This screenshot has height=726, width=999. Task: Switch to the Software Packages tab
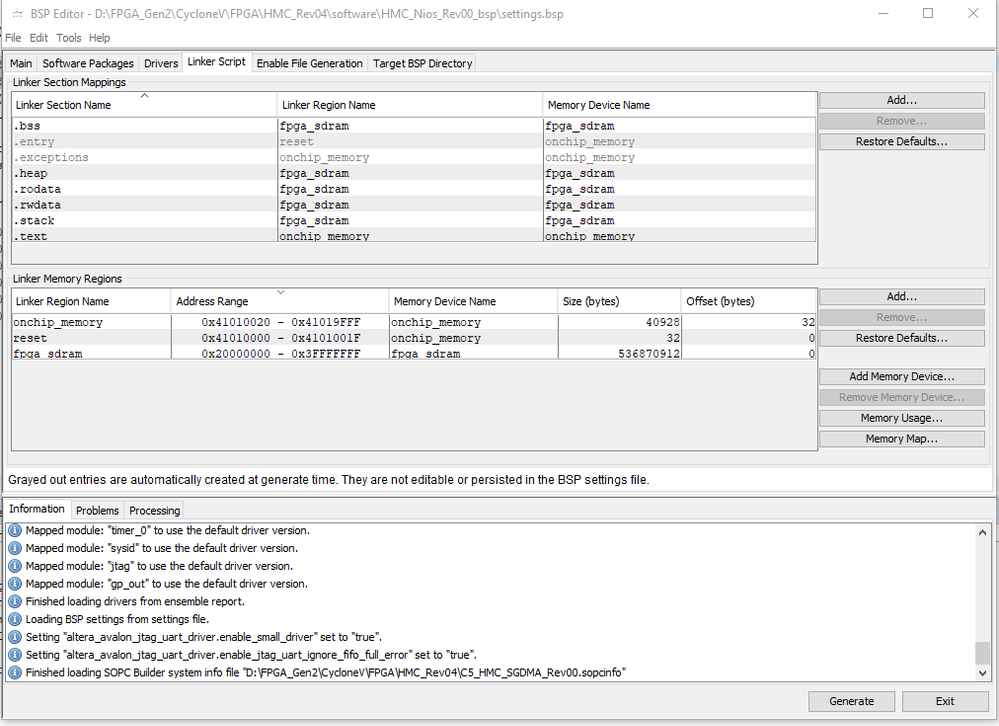pos(88,63)
